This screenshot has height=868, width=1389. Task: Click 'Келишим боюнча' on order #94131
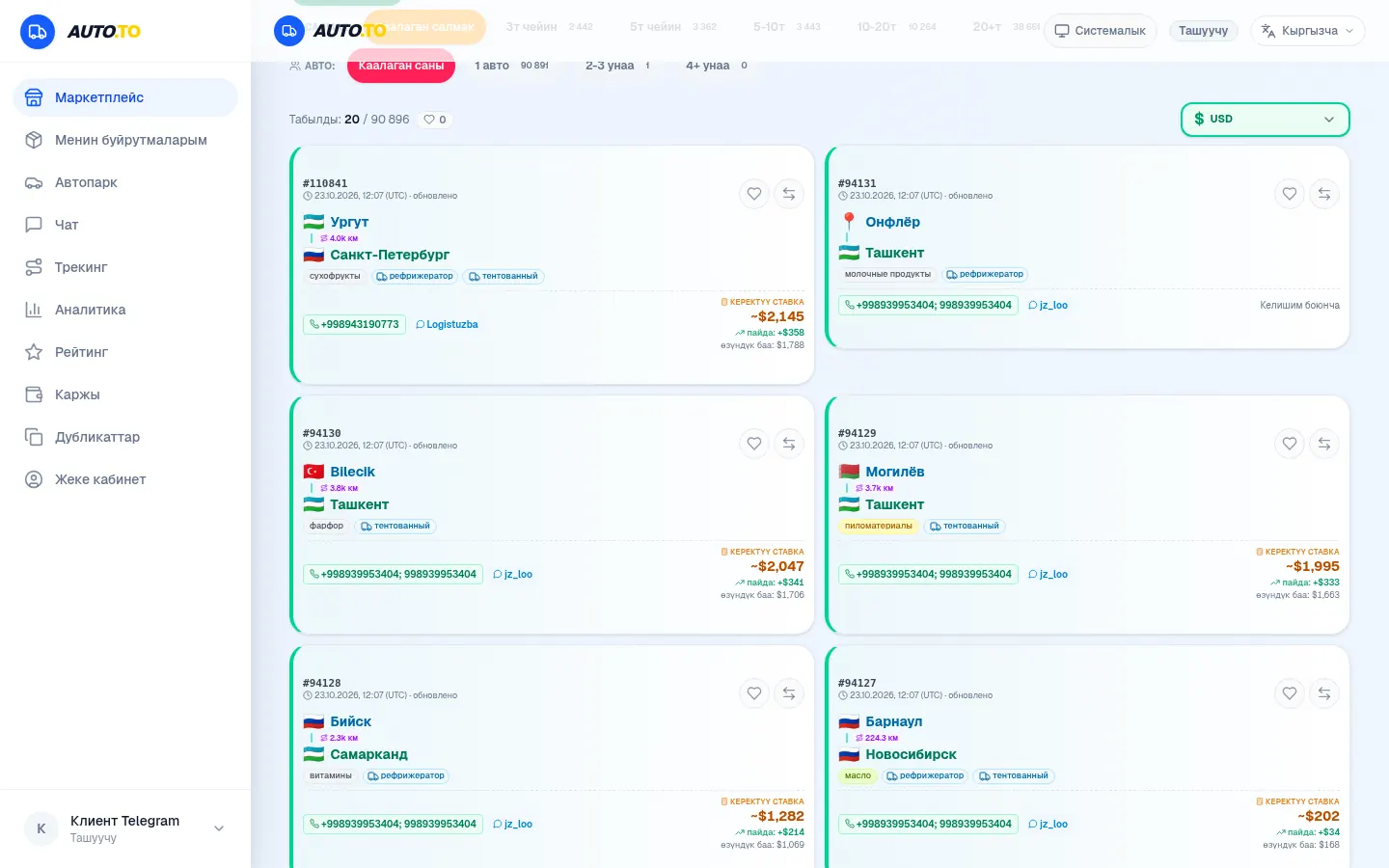pyautogui.click(x=1299, y=305)
